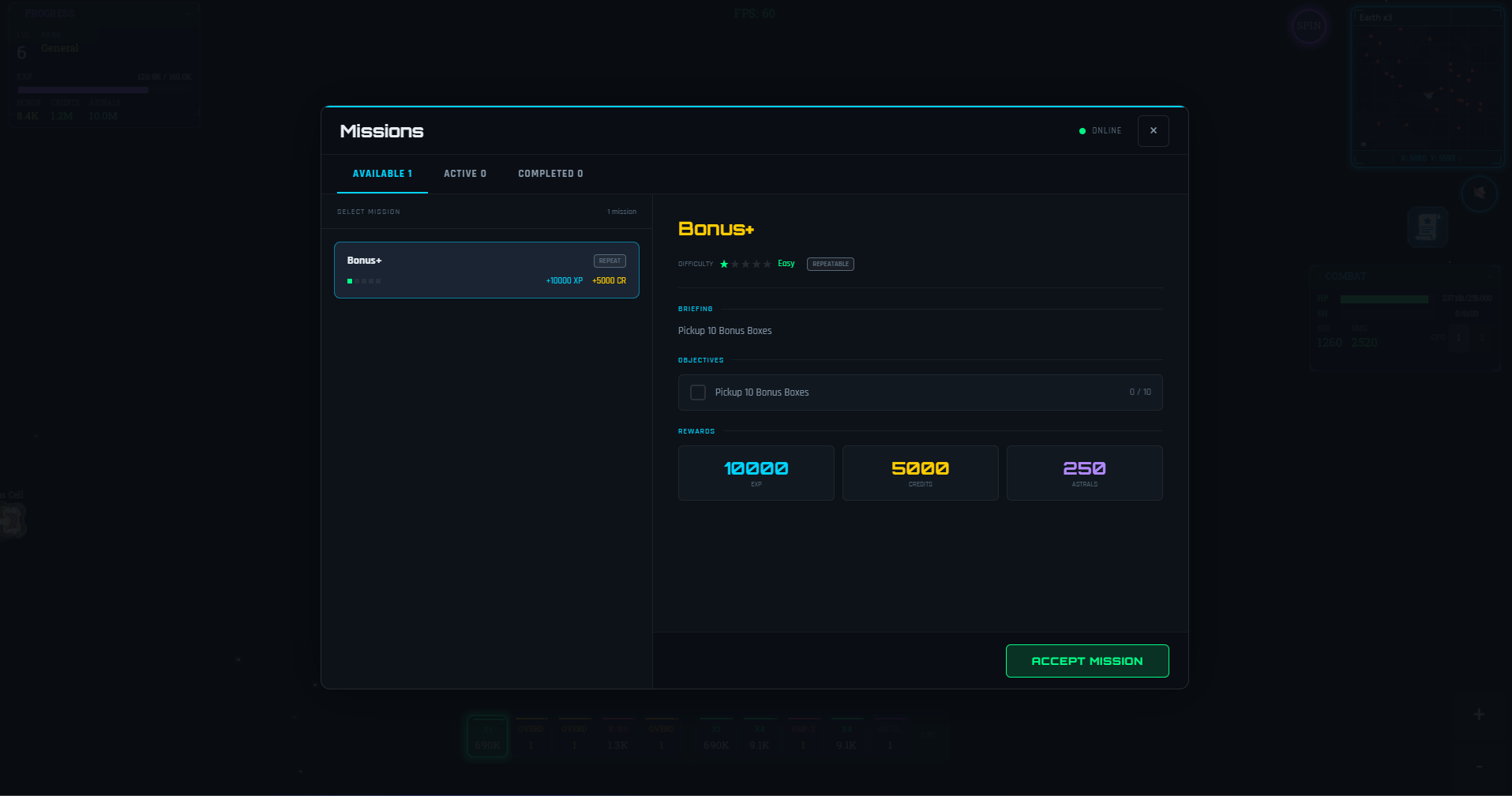This screenshot has height=796, width=1512.
Task: Switch to the ACTIVE missions tab
Action: click(x=465, y=173)
